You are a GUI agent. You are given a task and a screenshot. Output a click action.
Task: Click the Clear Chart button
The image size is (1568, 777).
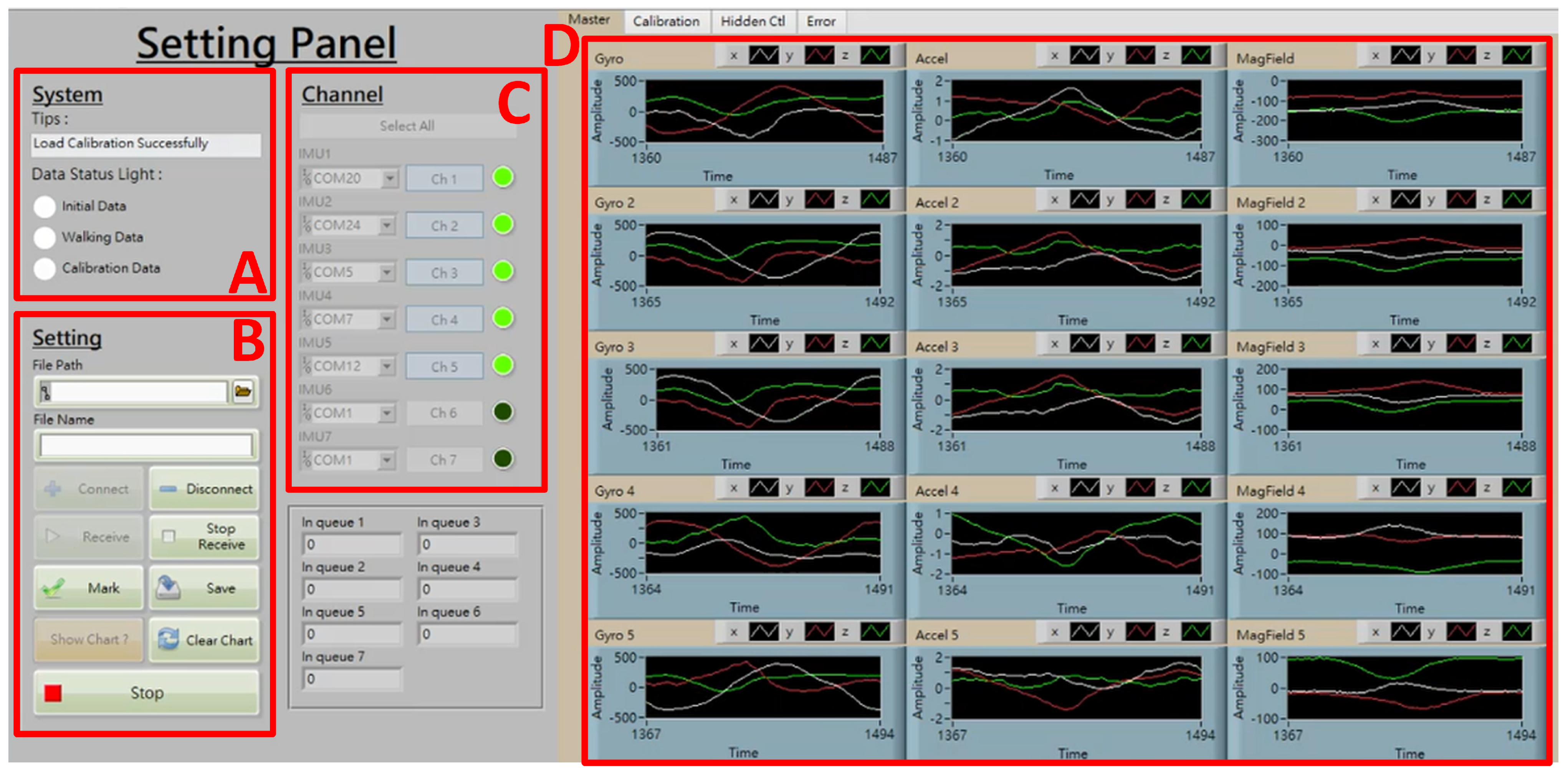(205, 640)
